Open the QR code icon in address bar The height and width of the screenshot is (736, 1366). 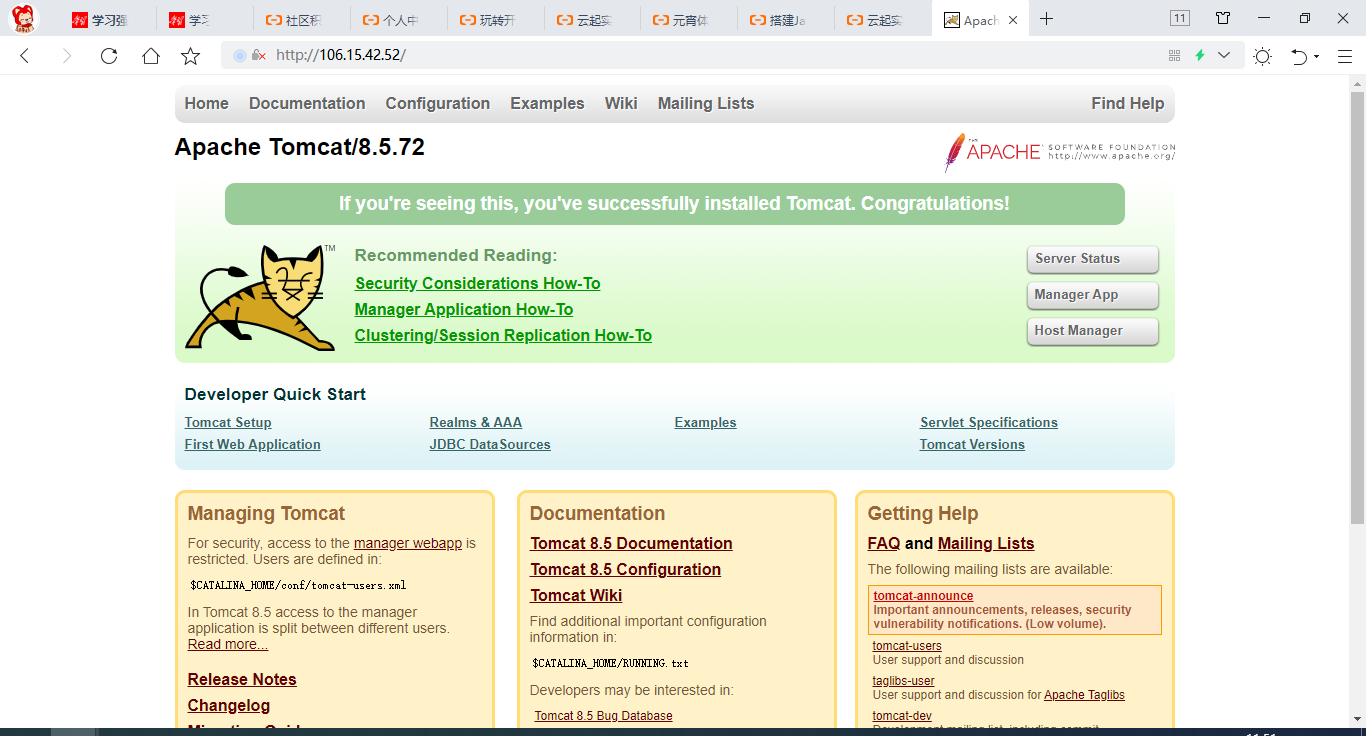tap(1175, 56)
